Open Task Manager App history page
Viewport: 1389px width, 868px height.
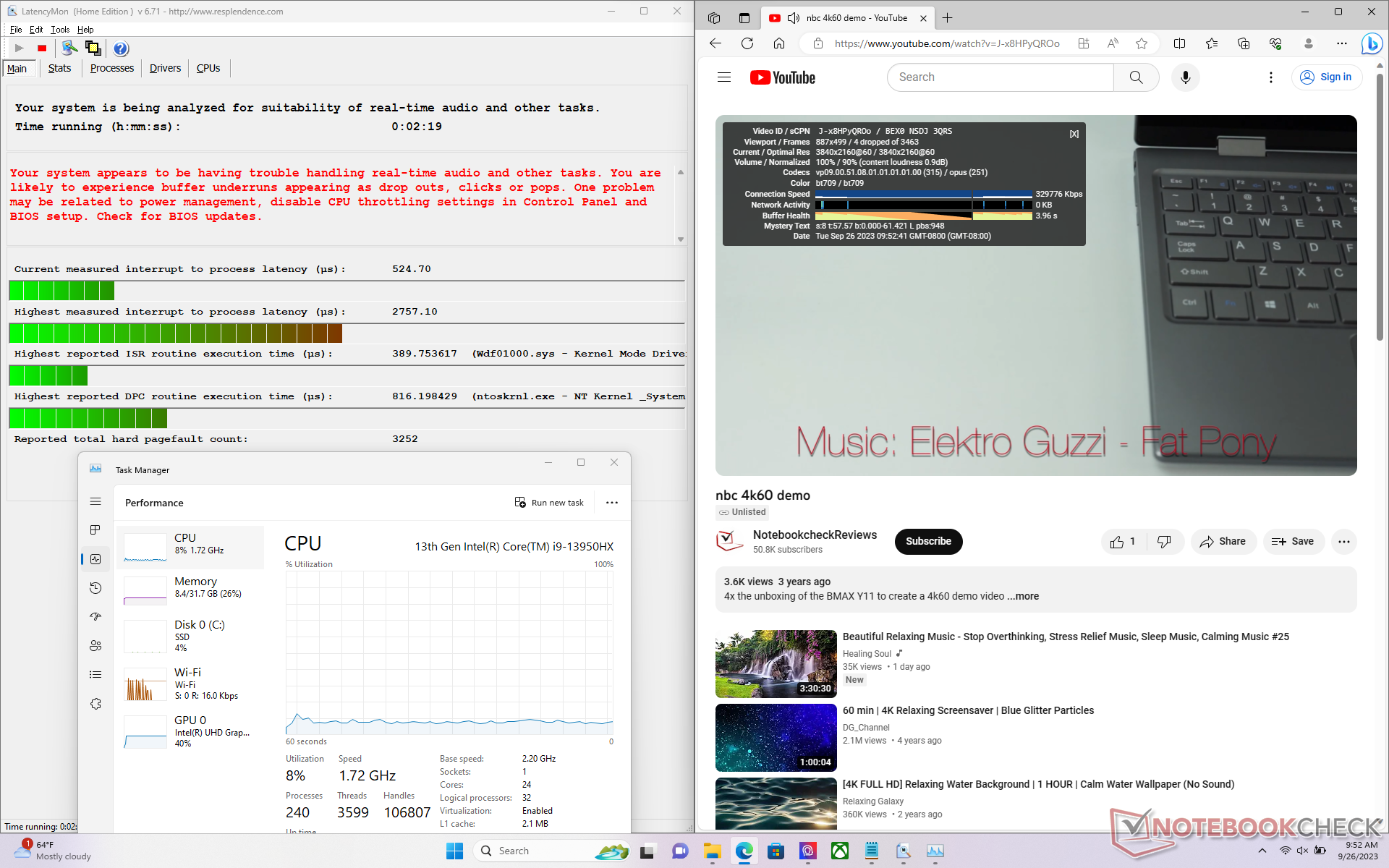(x=95, y=588)
